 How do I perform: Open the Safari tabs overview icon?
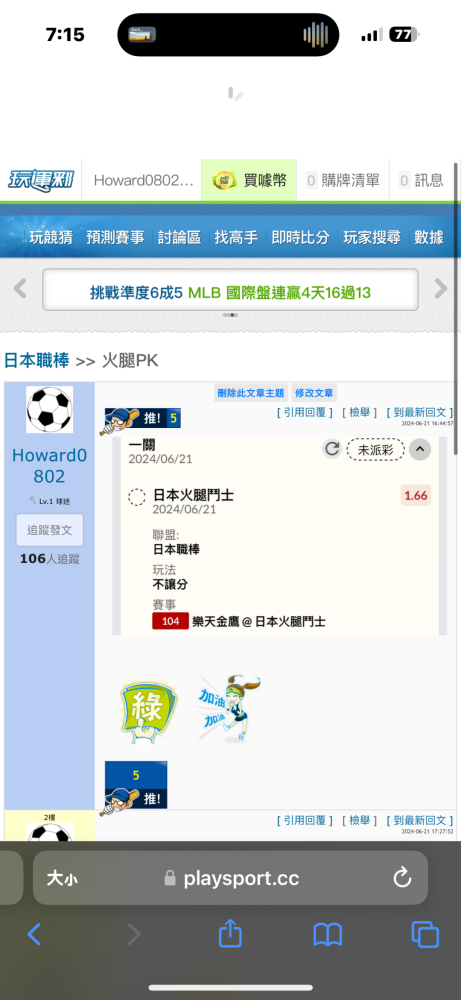pyautogui.click(x=425, y=935)
